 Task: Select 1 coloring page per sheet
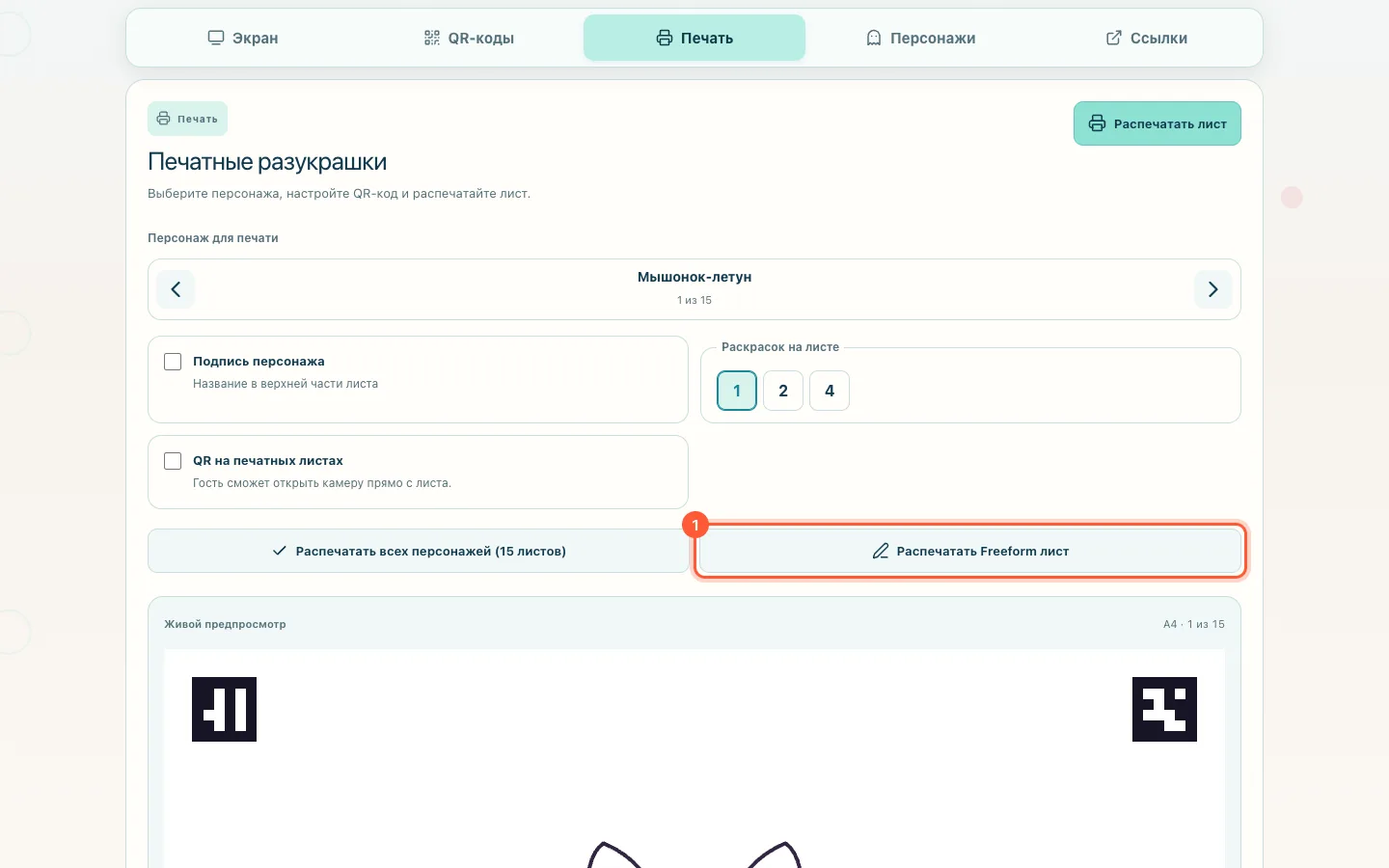tap(737, 391)
